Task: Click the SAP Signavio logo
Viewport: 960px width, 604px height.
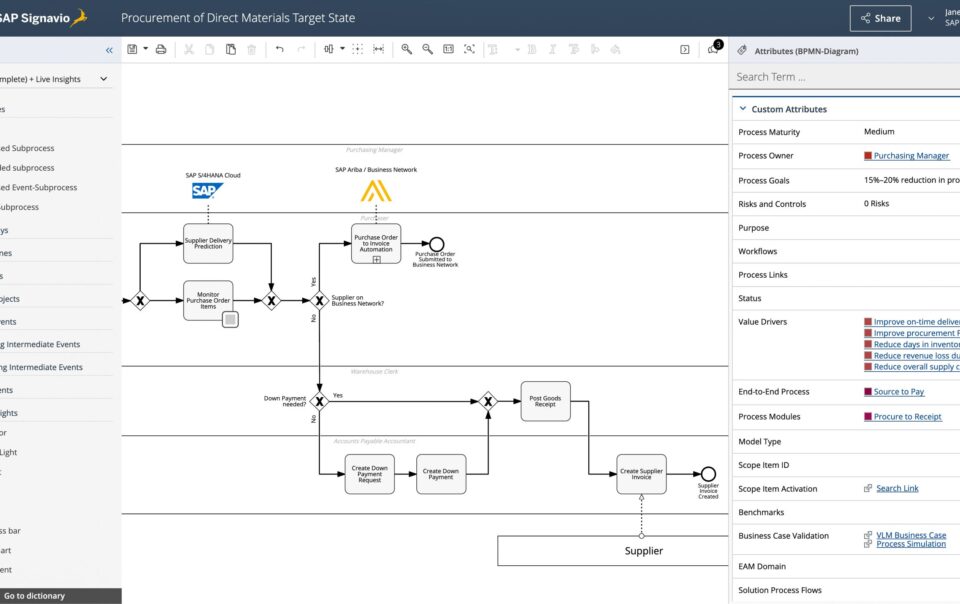Action: click(43, 18)
